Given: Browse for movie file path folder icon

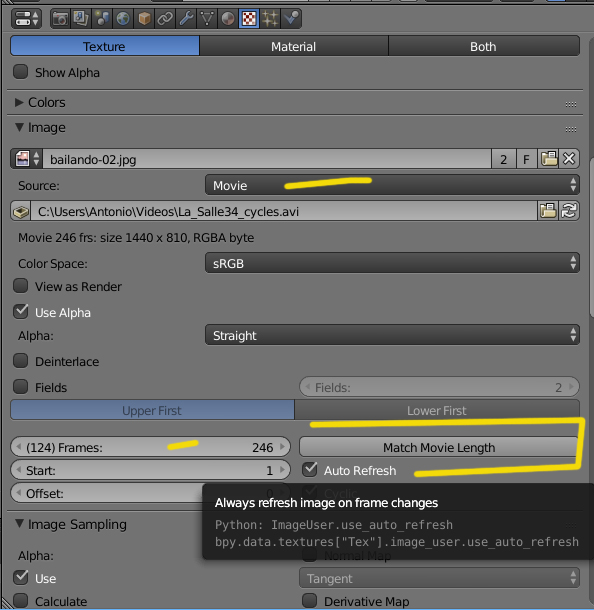Looking at the screenshot, I should tap(548, 211).
